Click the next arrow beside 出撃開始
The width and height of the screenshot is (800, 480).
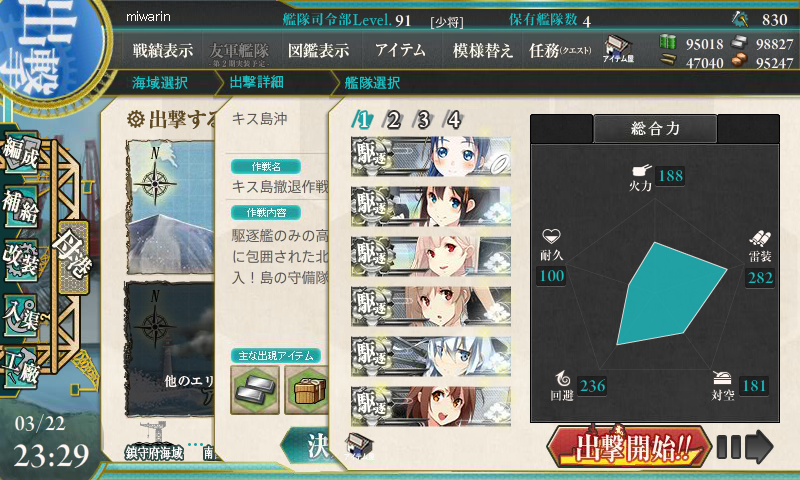pyautogui.click(x=746, y=447)
